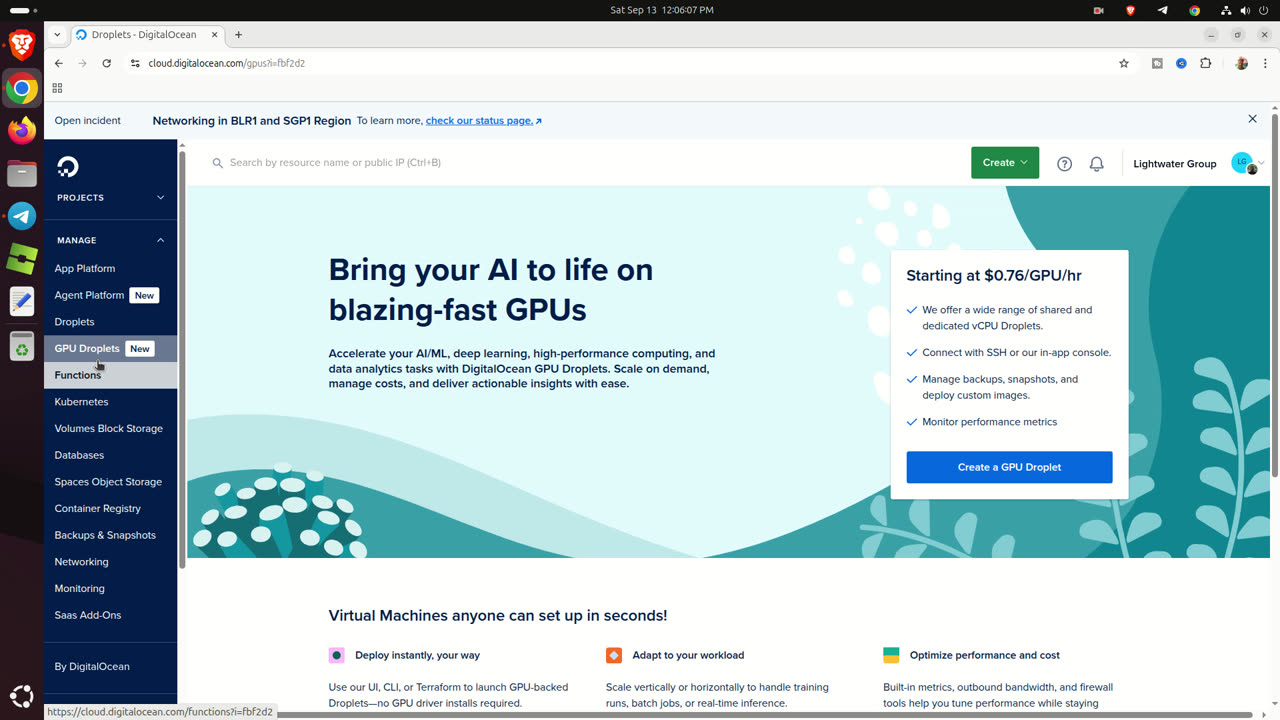
Task: Open Container Registry in sidebar
Action: tap(97, 509)
